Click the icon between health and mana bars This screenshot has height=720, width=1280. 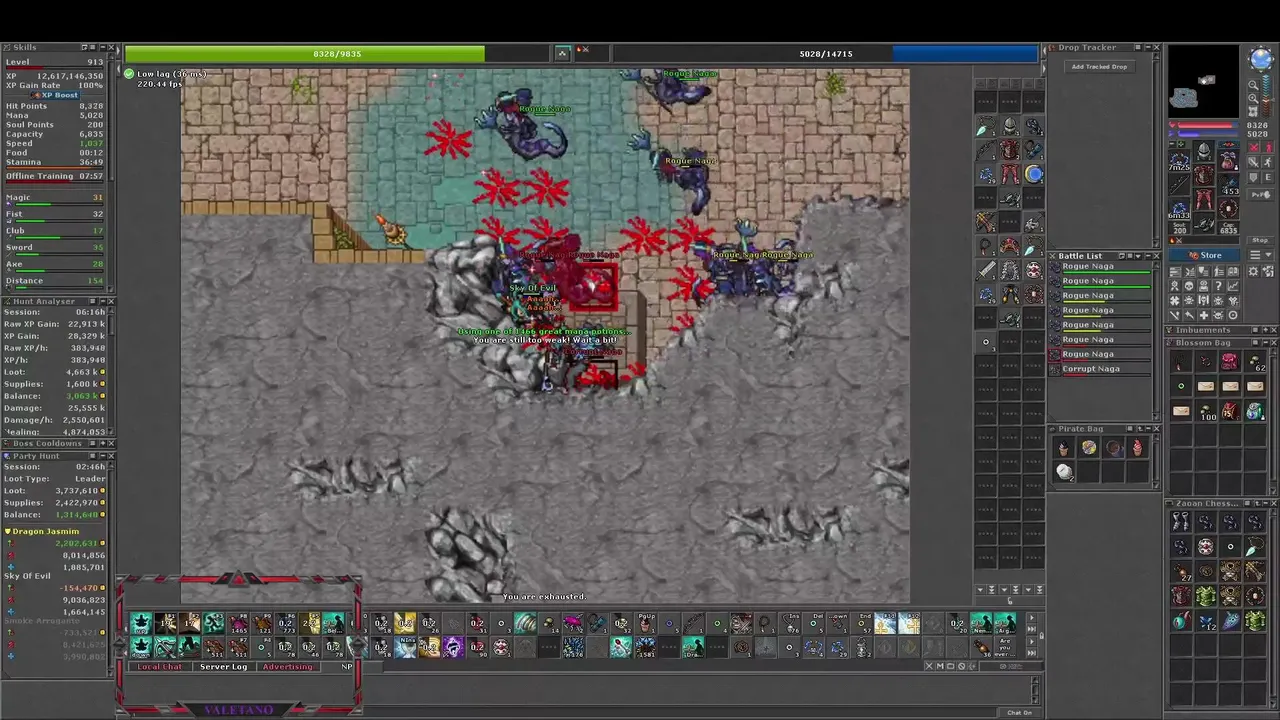coord(562,53)
